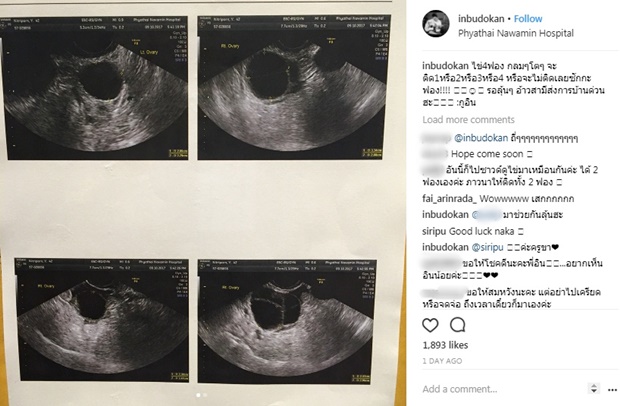This screenshot has height=406, width=620.
Task: Select the top-left Lt. Ovary ultrasound image
Action: (94, 88)
